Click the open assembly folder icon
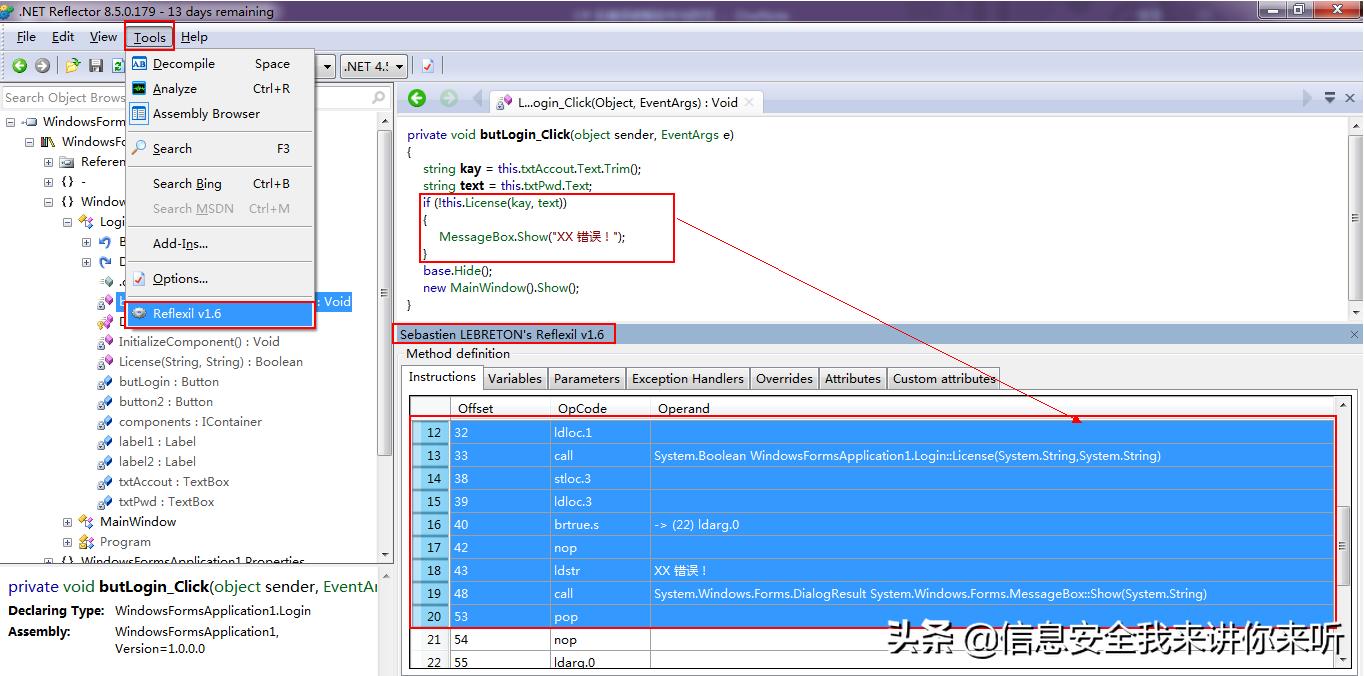The width and height of the screenshot is (1364, 676). (72, 66)
